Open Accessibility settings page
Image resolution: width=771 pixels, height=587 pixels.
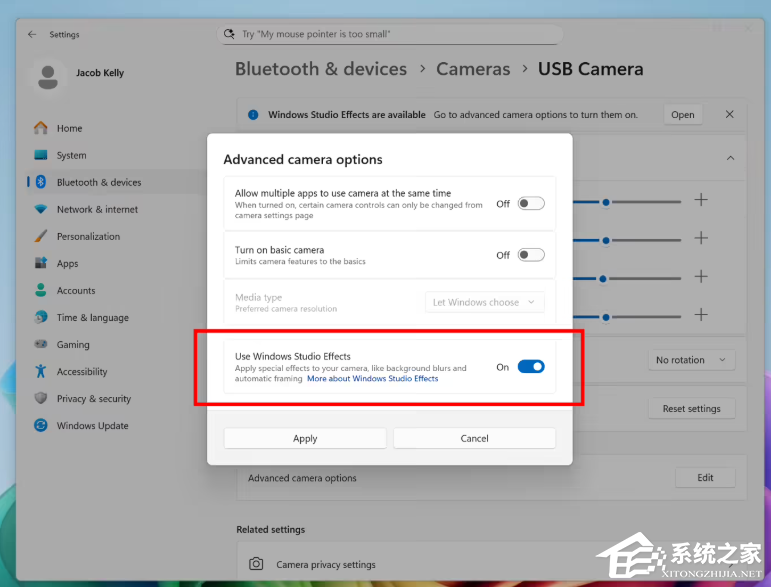coord(117,371)
